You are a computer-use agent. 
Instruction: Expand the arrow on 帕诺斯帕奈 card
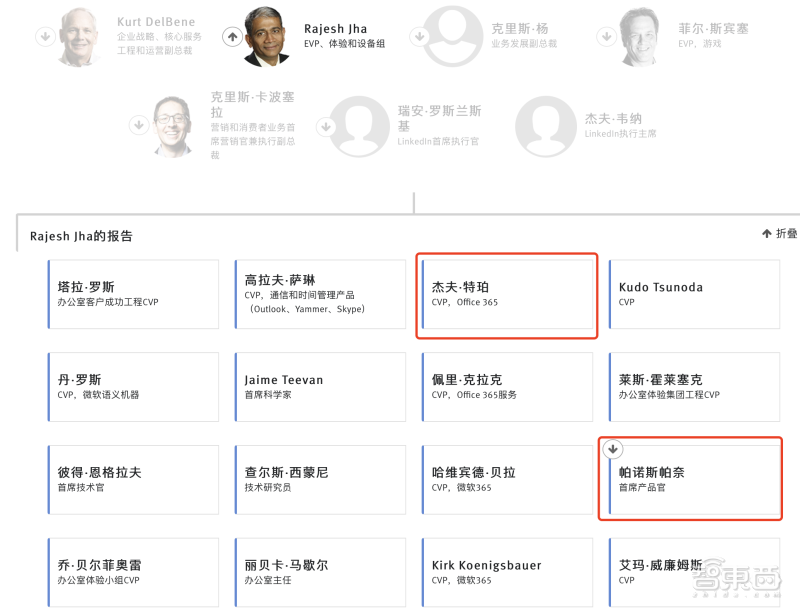[x=613, y=449]
